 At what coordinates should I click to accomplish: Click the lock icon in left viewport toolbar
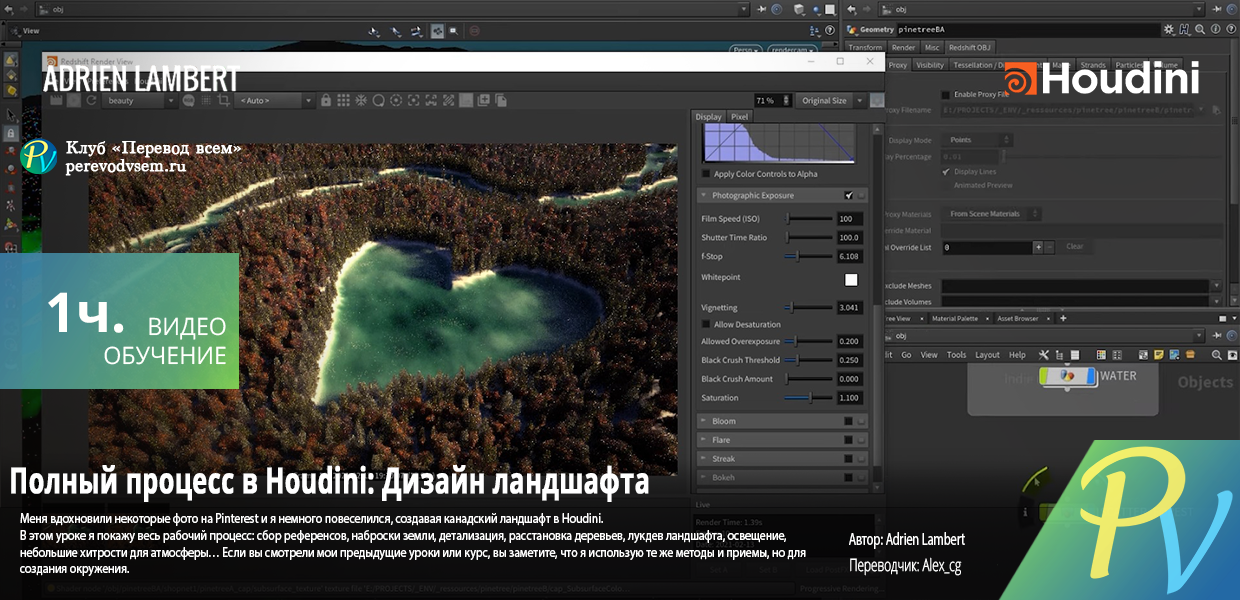[11, 132]
